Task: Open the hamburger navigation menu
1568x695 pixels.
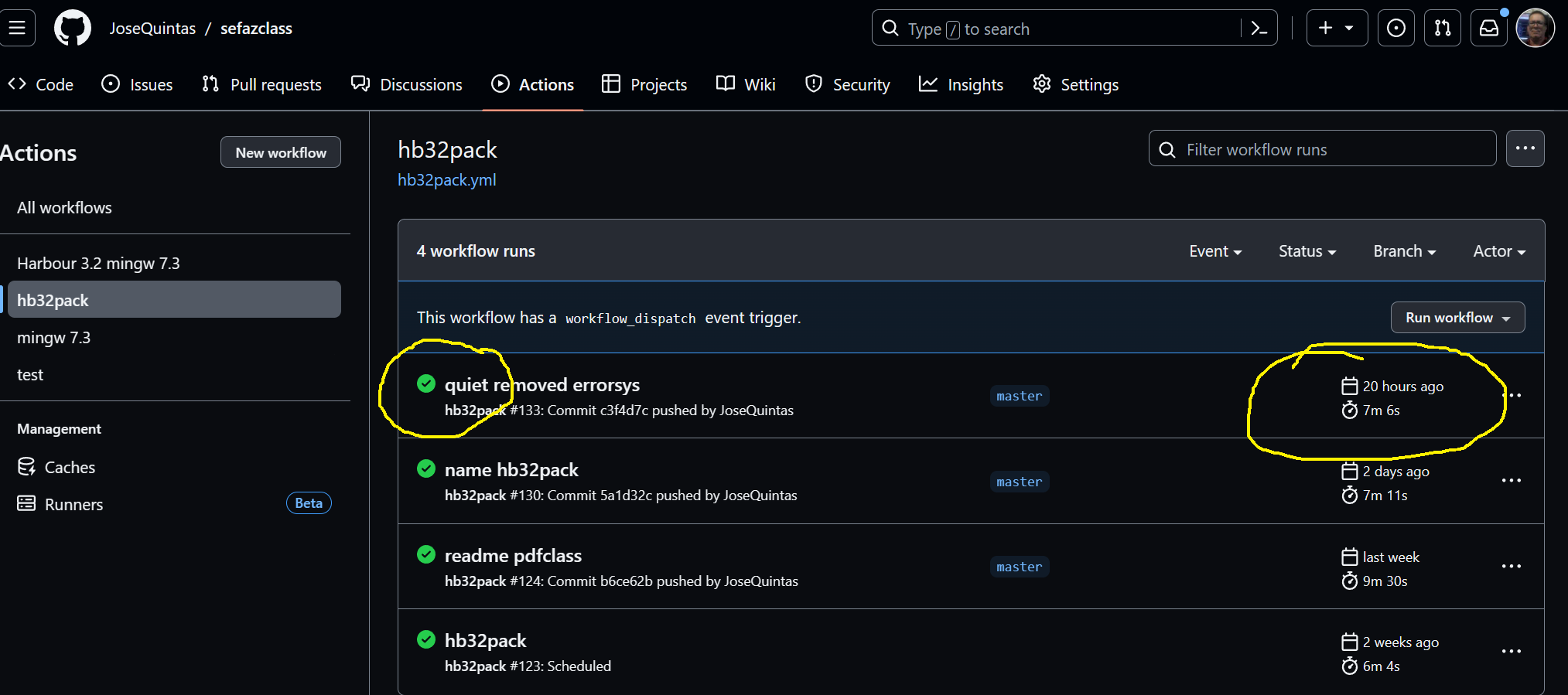Action: tap(17, 29)
